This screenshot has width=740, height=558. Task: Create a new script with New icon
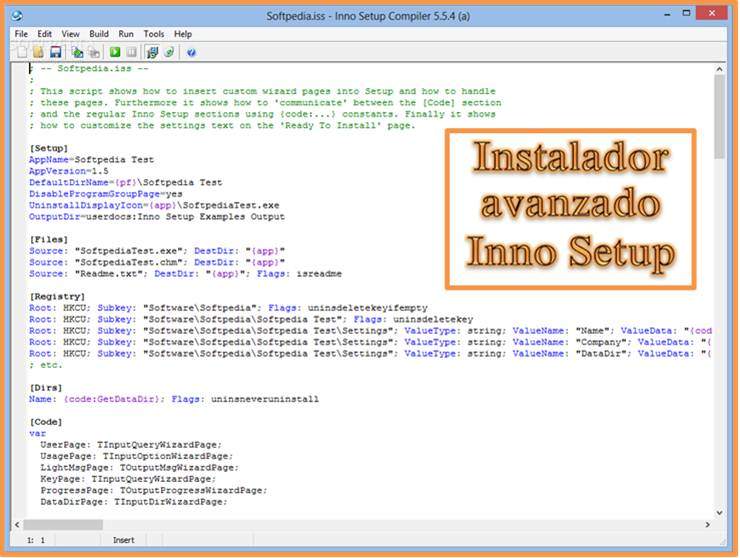tap(22, 52)
